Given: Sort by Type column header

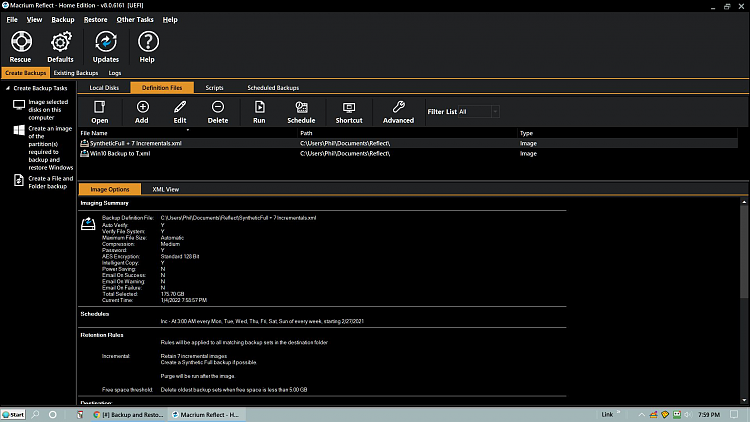Looking at the screenshot, I should (628, 133).
